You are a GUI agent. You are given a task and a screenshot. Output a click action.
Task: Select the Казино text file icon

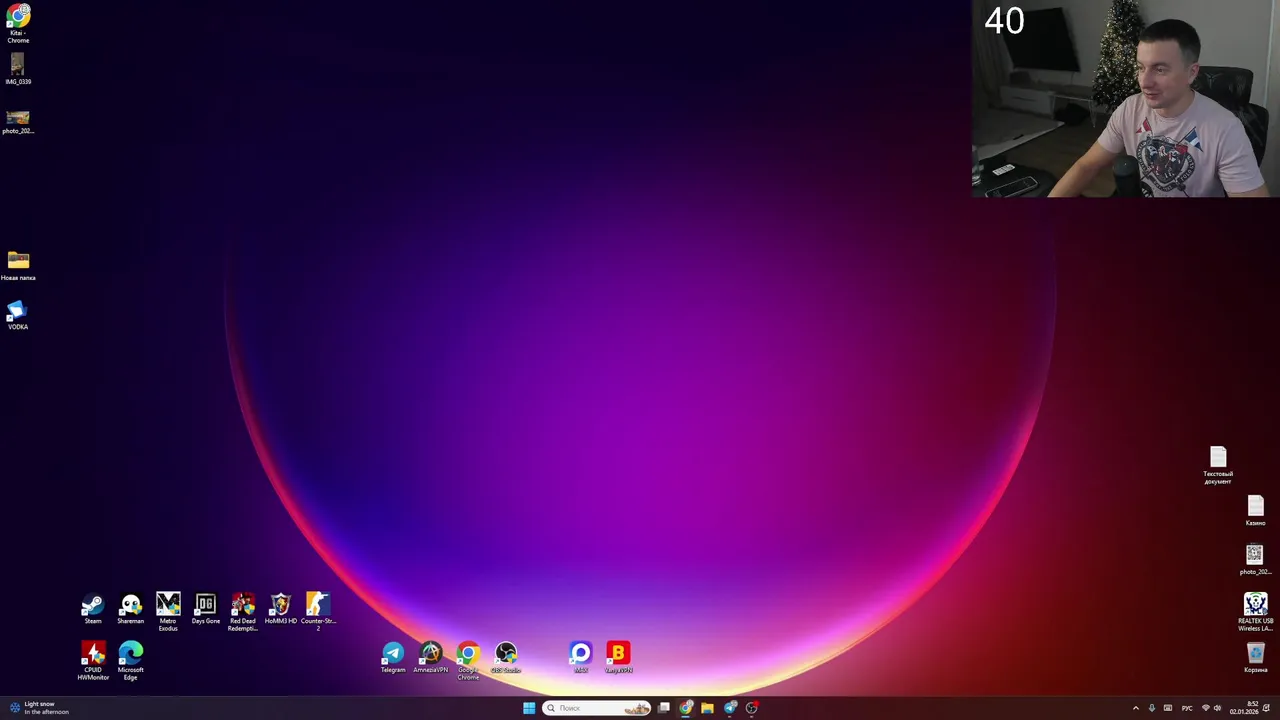coord(1256,511)
